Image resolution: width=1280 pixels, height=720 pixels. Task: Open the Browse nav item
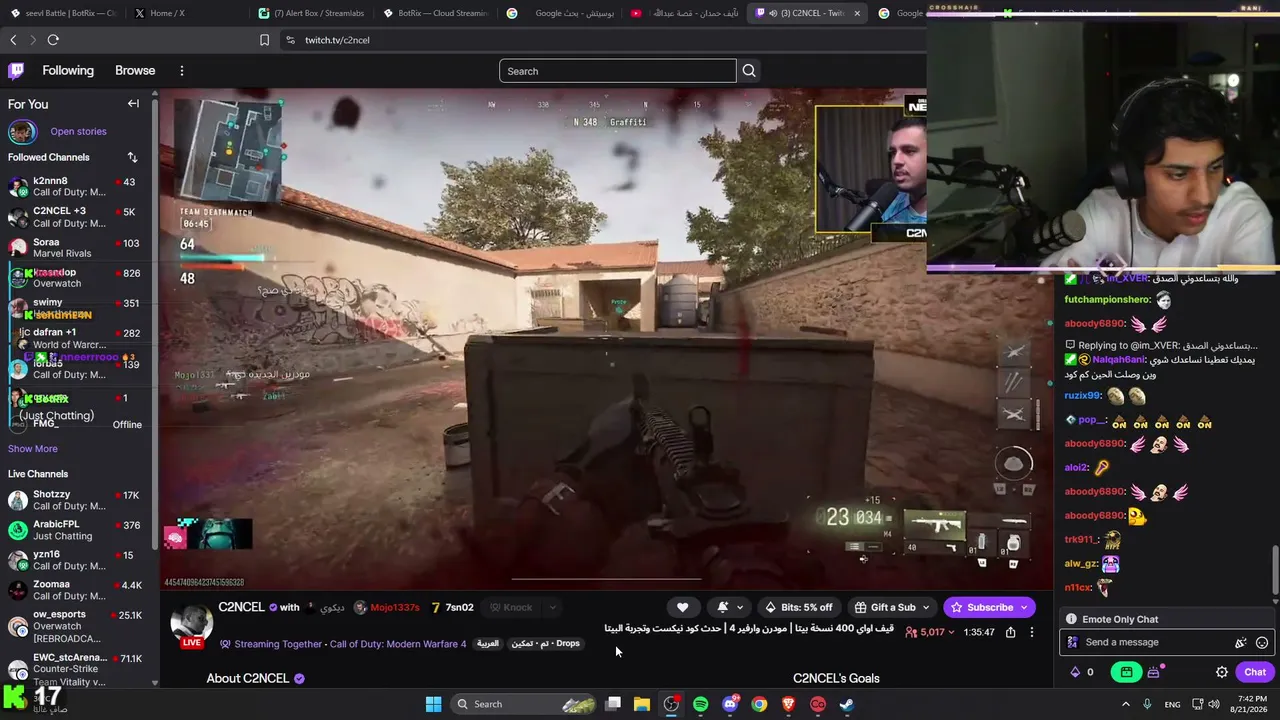tap(135, 71)
